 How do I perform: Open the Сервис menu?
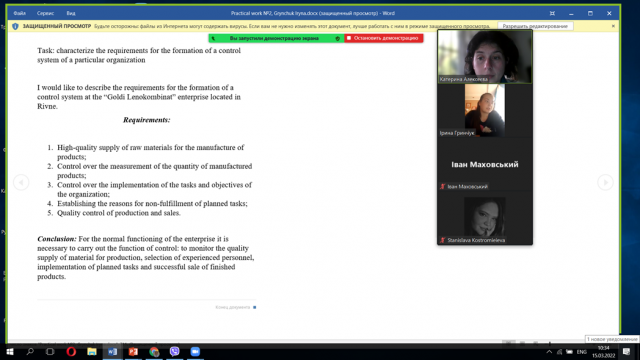pyautogui.click(x=45, y=13)
